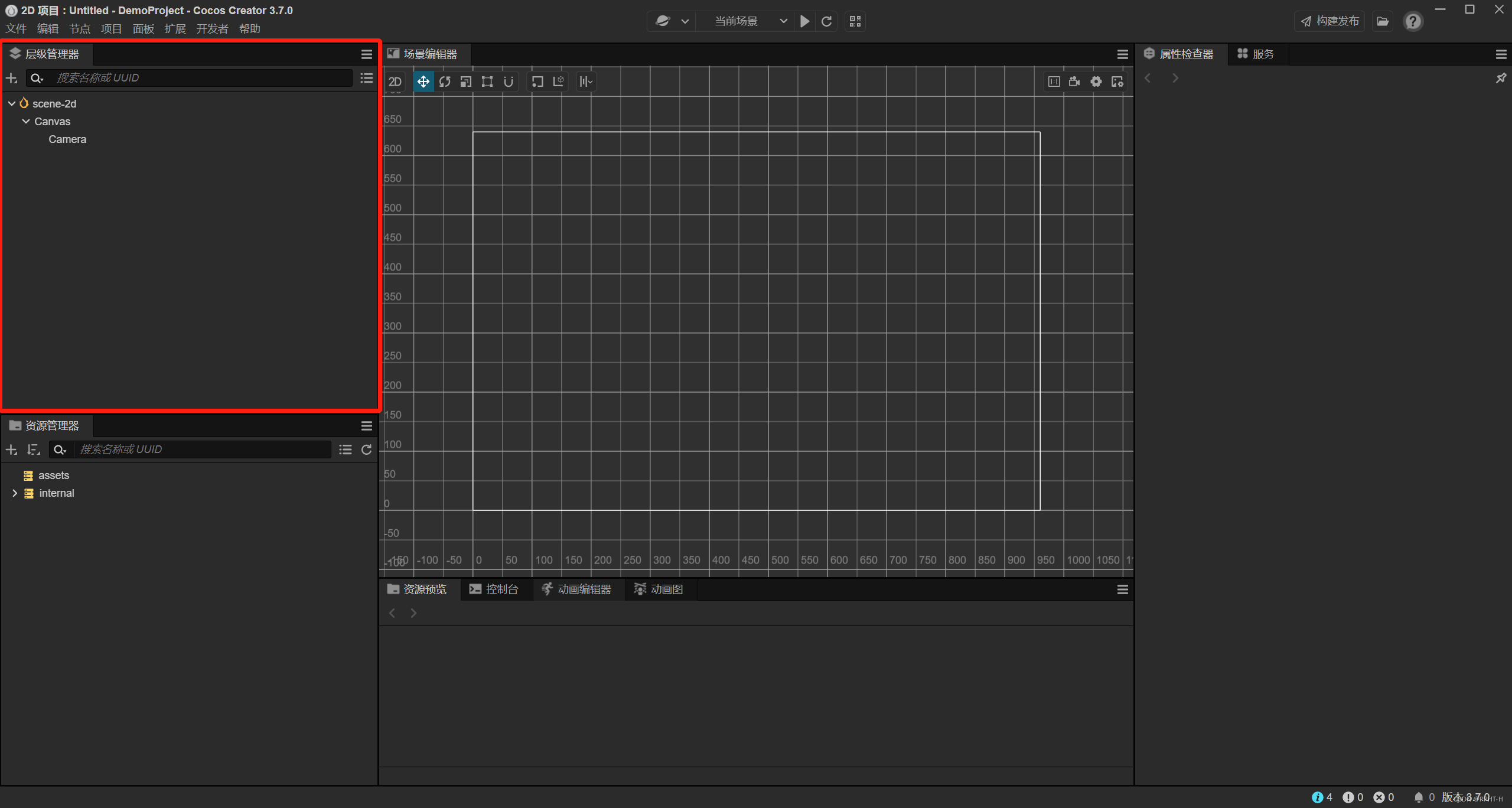The image size is (1512, 808).
Task: Toggle pivot/center anchor mode
Action: tap(537, 82)
